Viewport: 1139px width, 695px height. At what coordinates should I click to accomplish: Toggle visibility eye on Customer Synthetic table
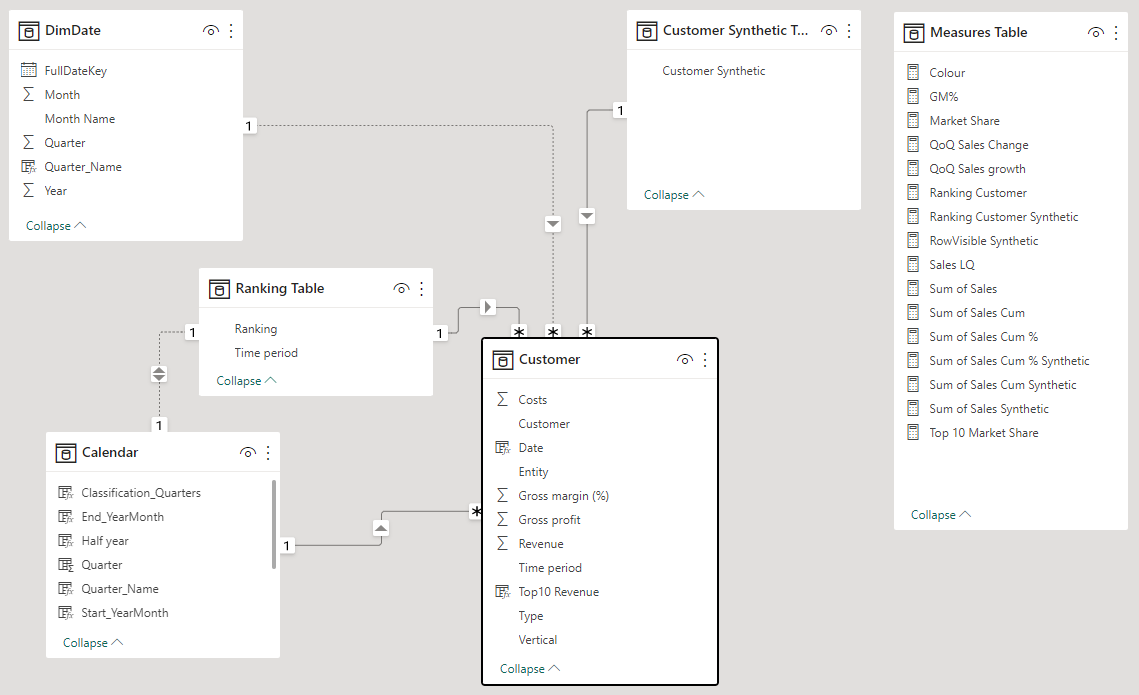point(829,31)
